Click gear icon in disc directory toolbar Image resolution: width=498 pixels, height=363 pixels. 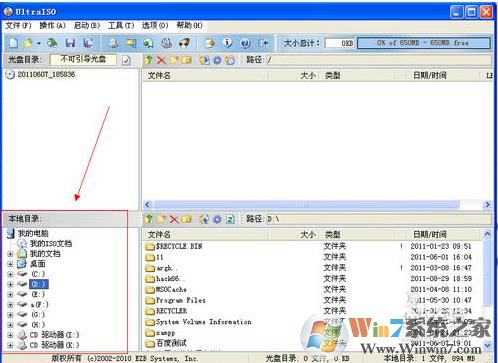click(x=217, y=60)
